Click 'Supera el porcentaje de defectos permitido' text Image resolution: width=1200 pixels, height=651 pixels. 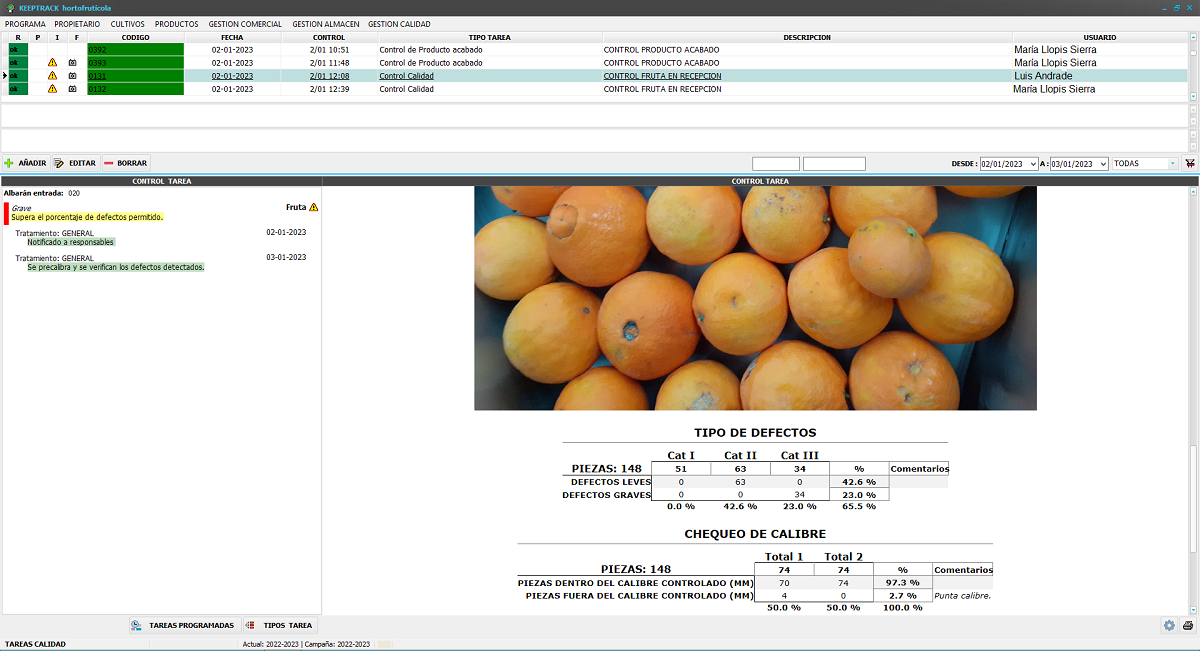(87, 217)
